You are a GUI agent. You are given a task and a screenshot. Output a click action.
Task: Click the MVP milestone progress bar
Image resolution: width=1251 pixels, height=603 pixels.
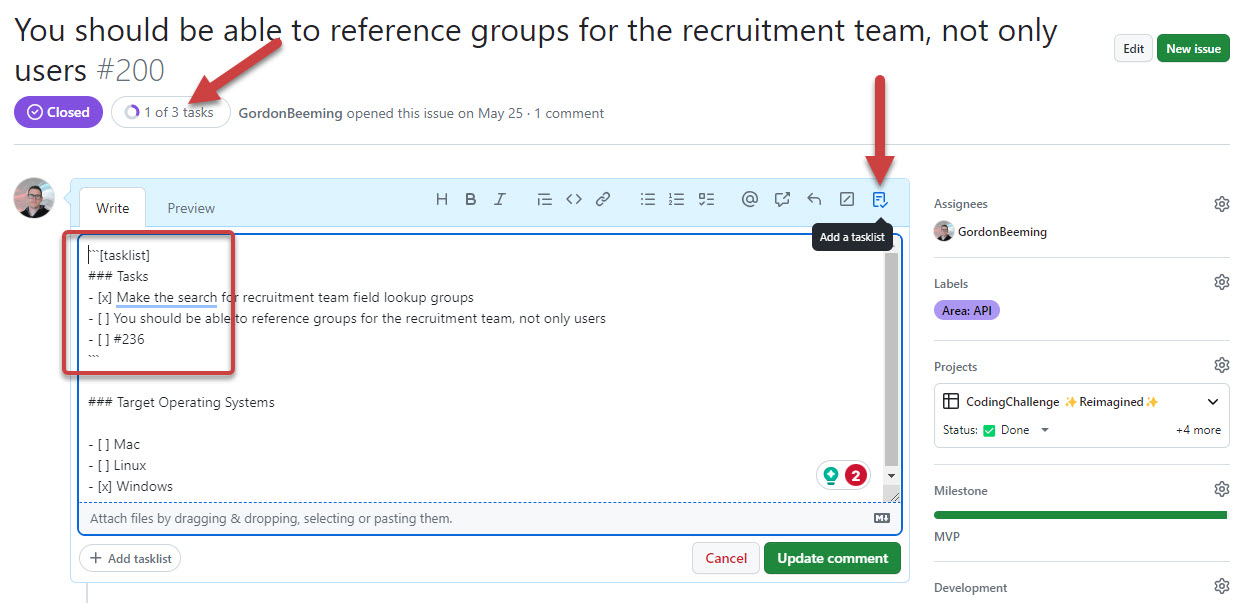pos(1080,515)
